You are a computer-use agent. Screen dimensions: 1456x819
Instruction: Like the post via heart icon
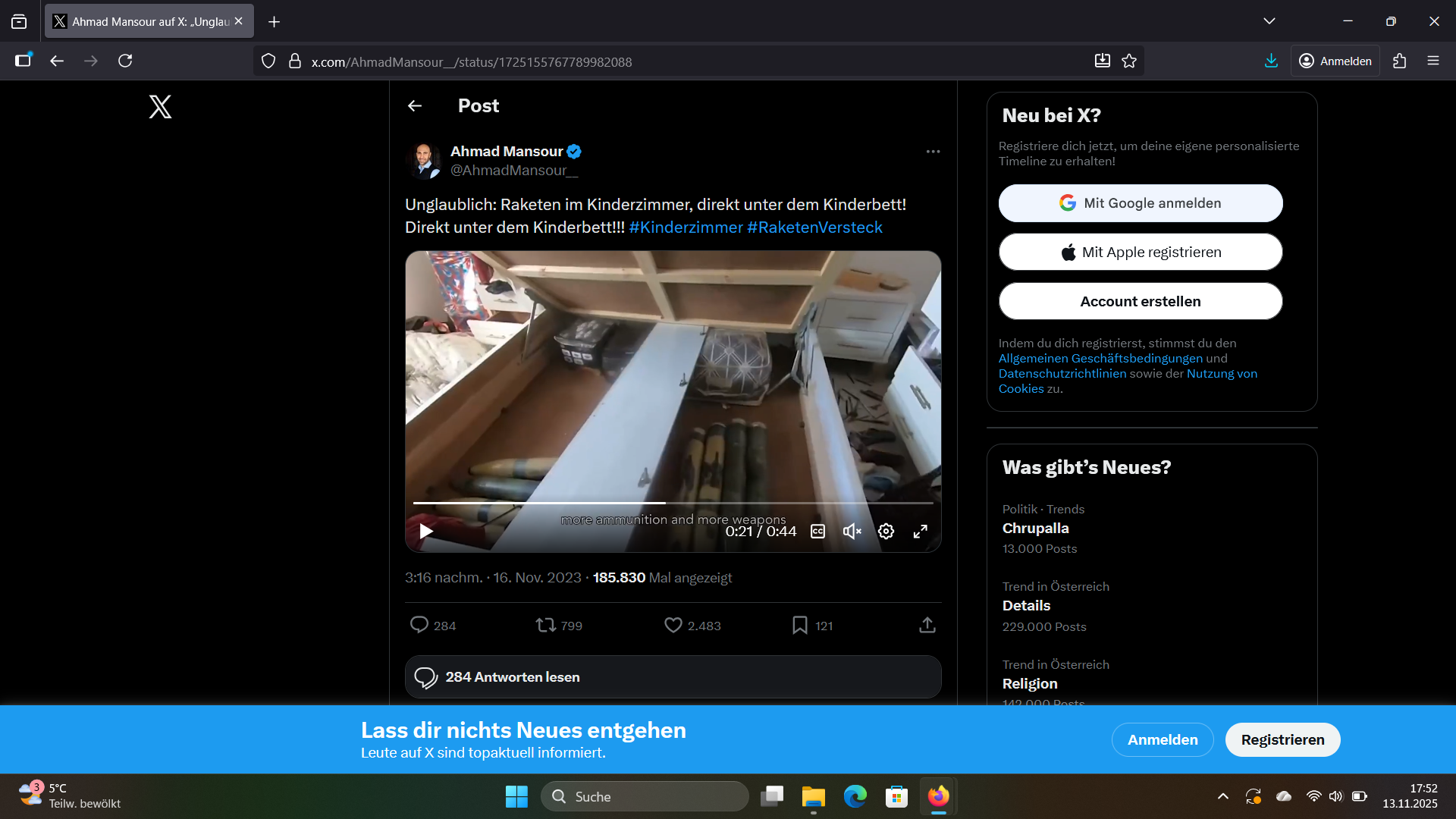click(673, 625)
